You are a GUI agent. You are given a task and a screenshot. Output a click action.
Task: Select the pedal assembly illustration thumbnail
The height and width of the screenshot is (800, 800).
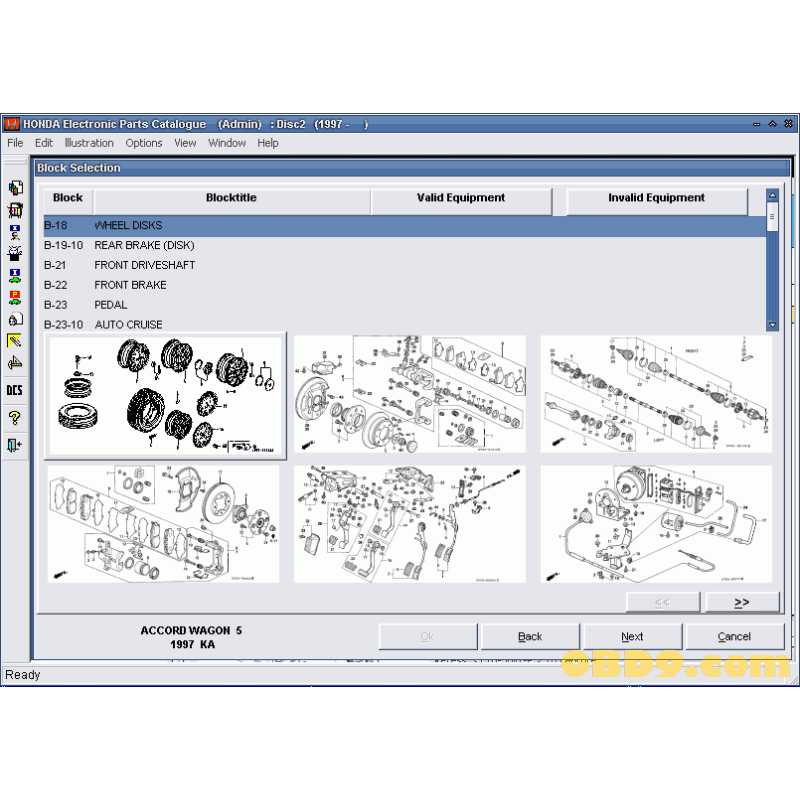410,523
